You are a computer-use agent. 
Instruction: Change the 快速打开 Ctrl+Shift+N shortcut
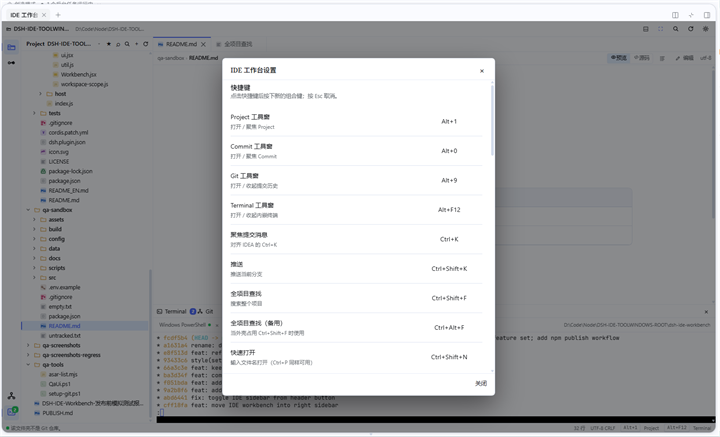click(x=449, y=357)
